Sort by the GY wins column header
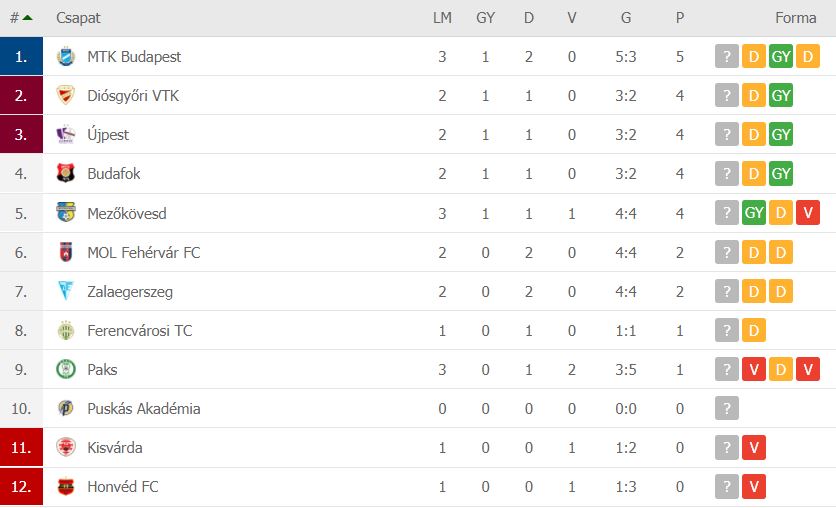The height and width of the screenshot is (508, 836). tap(485, 18)
